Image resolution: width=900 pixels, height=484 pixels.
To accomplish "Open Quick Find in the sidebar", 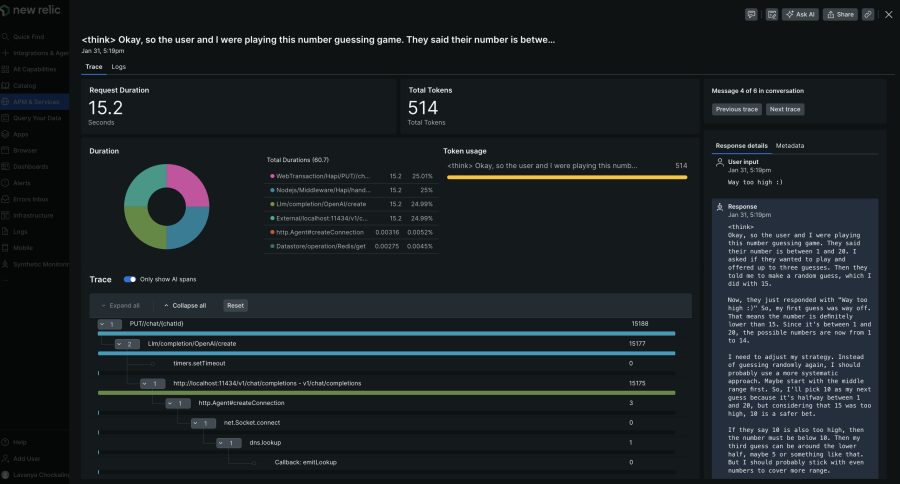I will (28, 37).
